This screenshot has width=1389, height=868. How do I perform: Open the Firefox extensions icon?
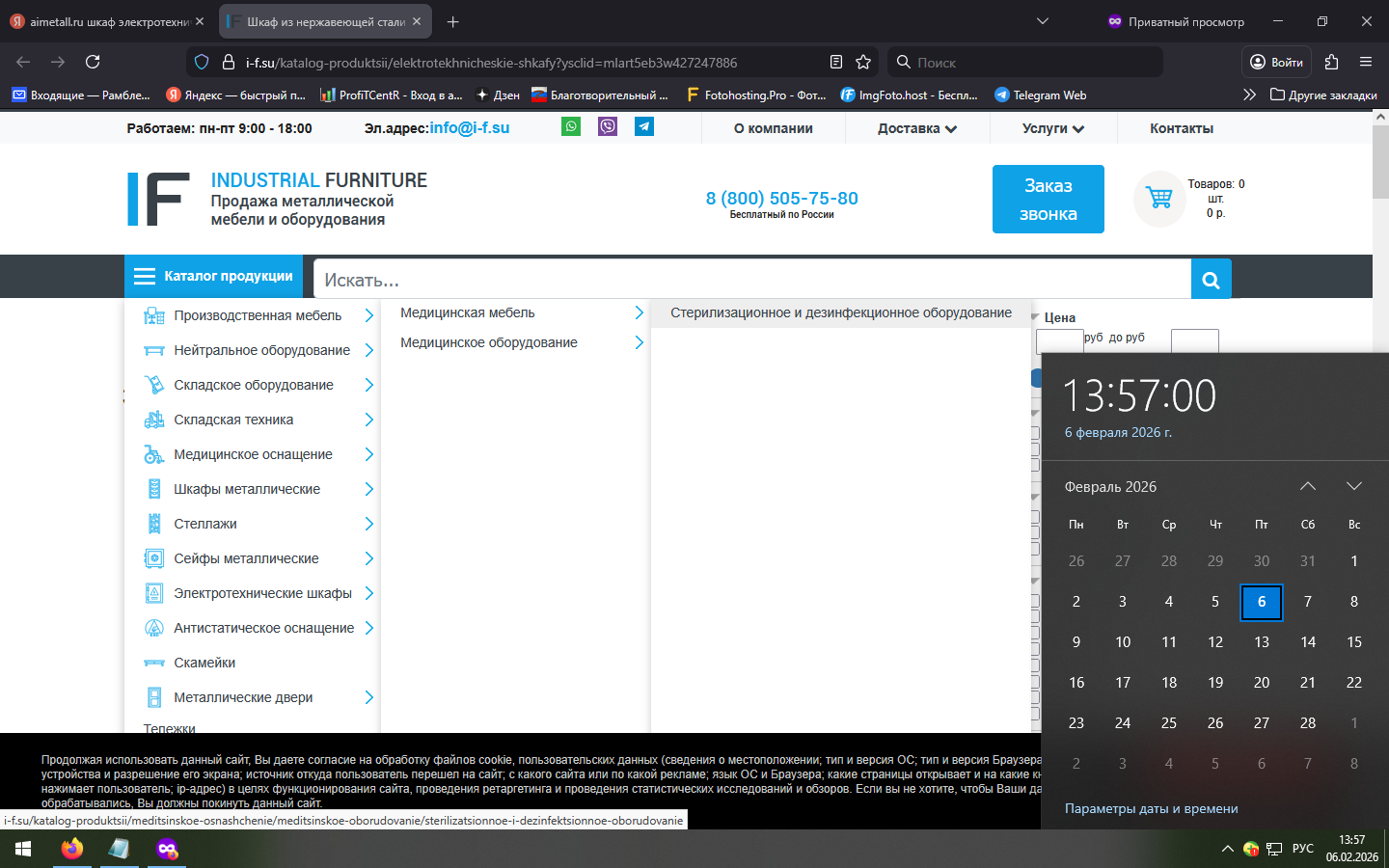[x=1332, y=62]
